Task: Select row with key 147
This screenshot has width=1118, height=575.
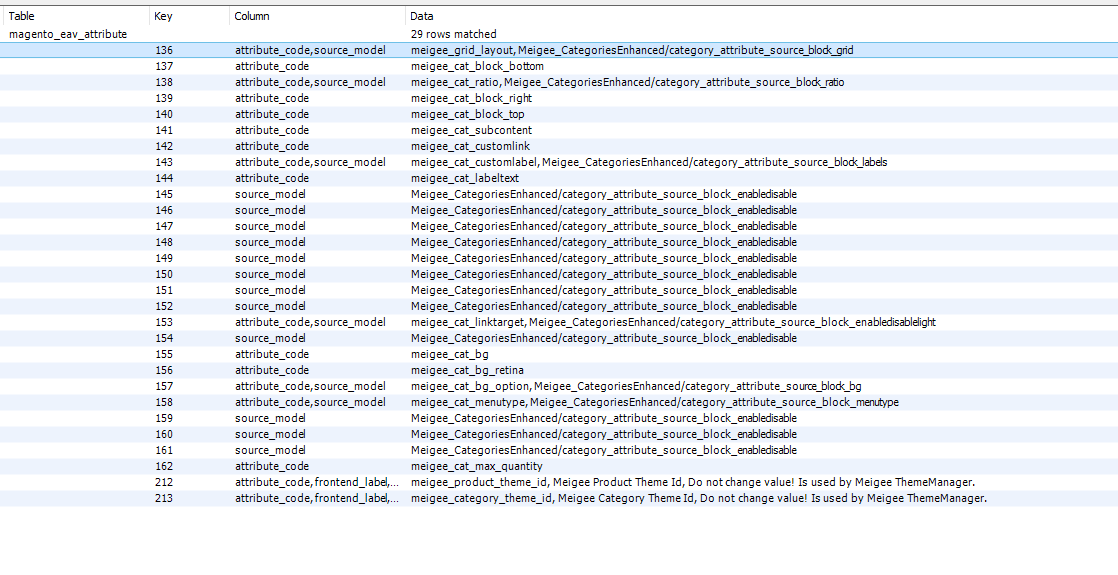Action: point(559,226)
